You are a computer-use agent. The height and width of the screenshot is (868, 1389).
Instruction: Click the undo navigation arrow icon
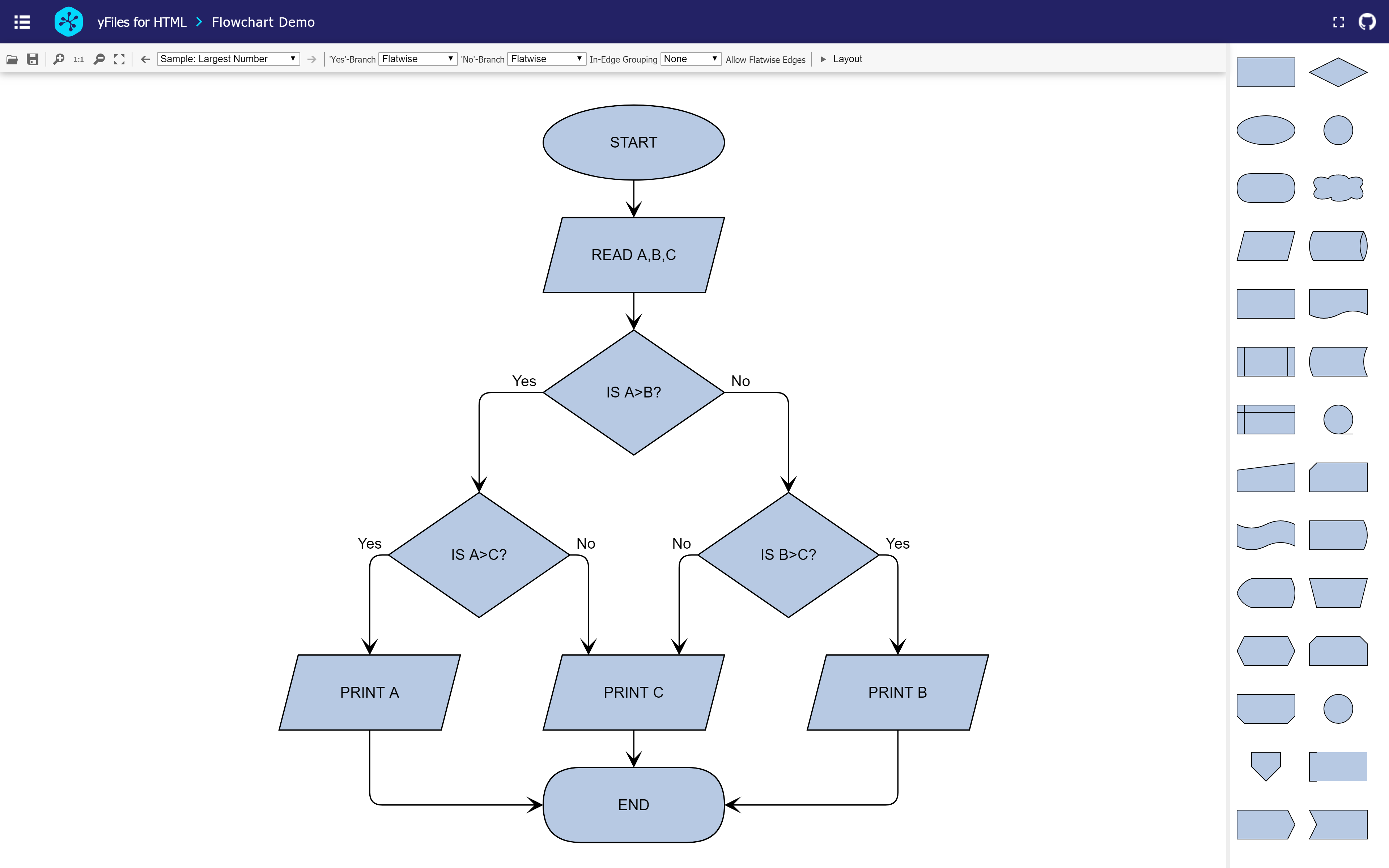[144, 59]
